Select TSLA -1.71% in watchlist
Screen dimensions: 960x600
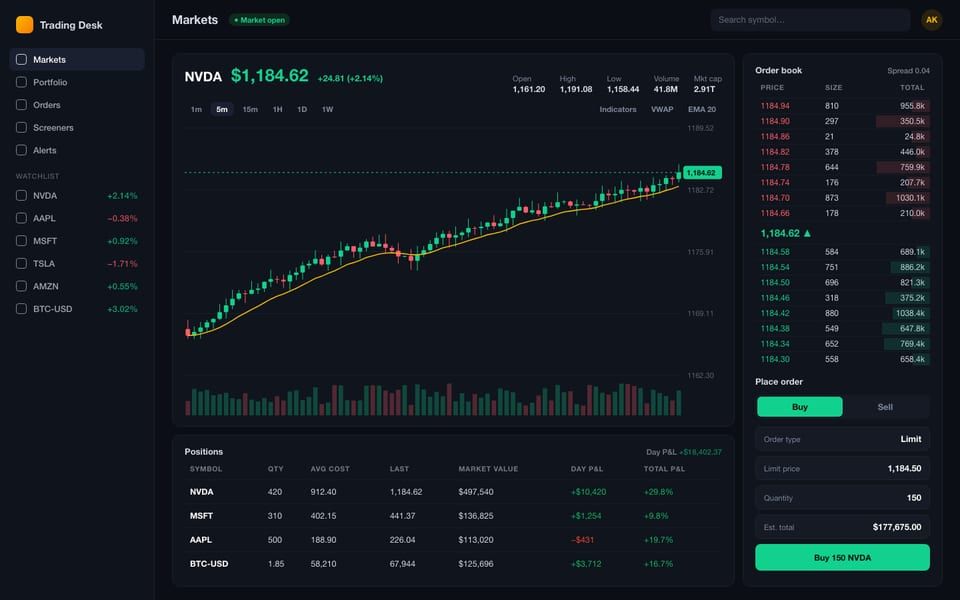tap(77, 263)
